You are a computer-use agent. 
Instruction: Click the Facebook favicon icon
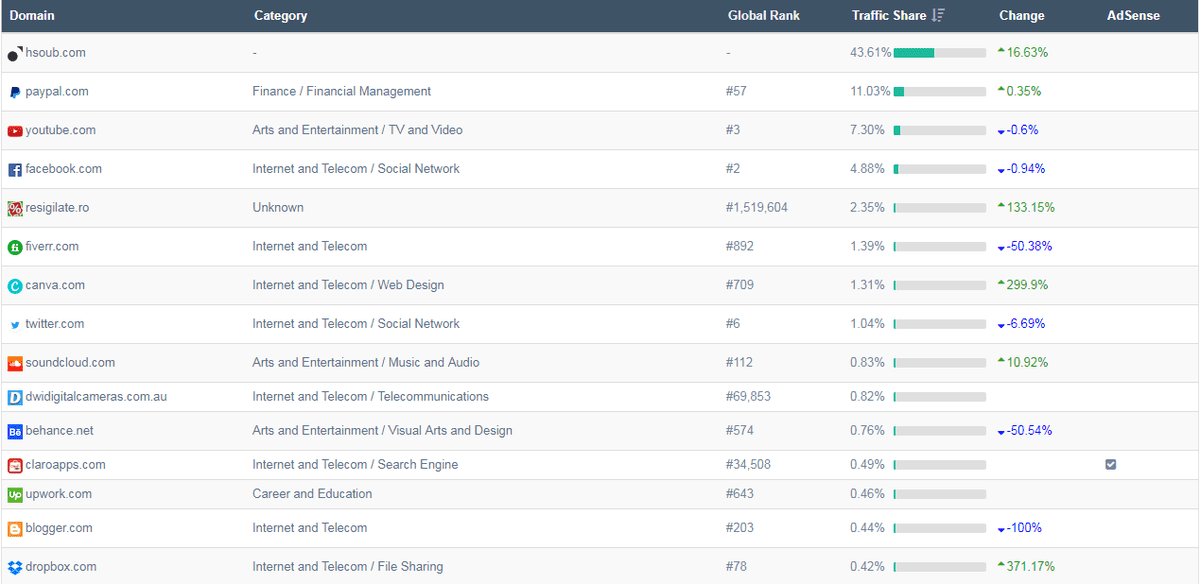pyautogui.click(x=15, y=170)
